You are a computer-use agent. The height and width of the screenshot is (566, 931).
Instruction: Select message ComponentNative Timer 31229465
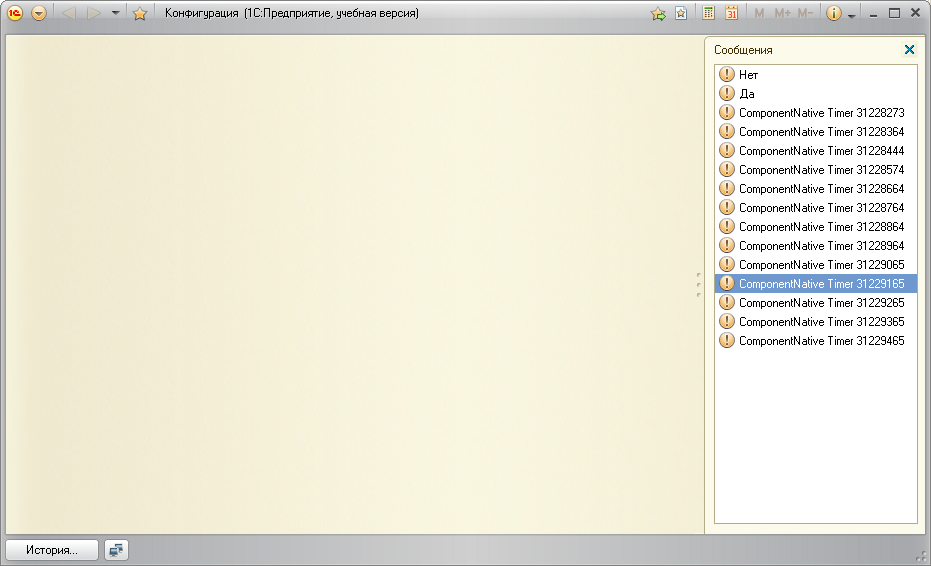point(816,341)
